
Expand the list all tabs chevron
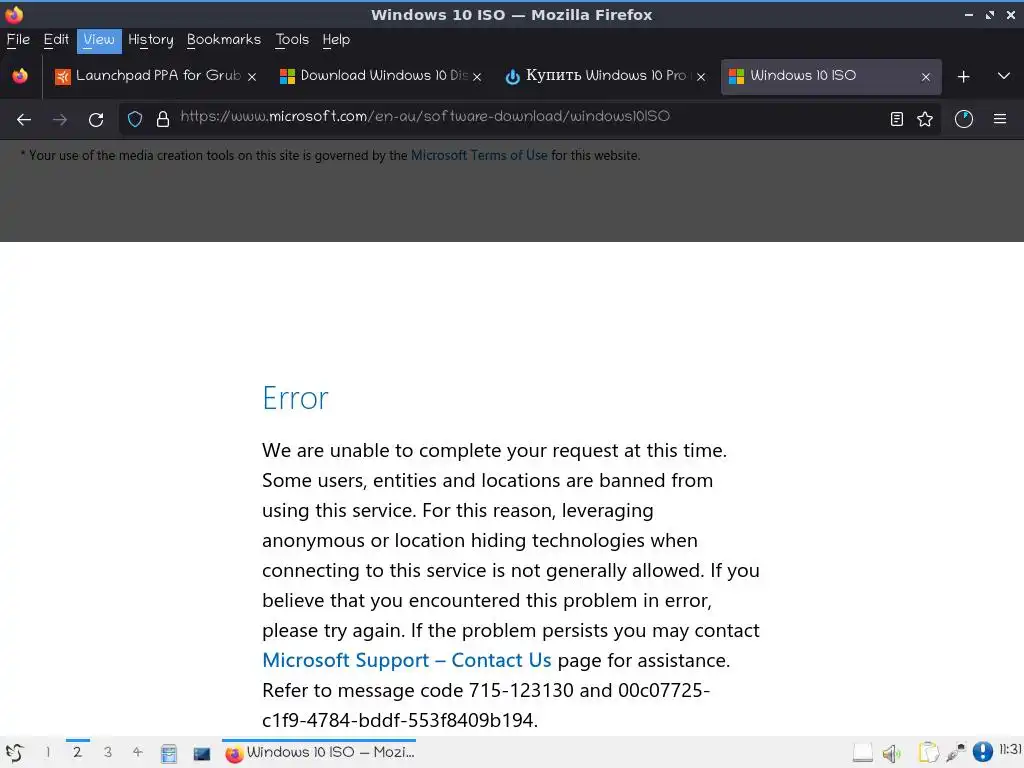tap(1004, 76)
